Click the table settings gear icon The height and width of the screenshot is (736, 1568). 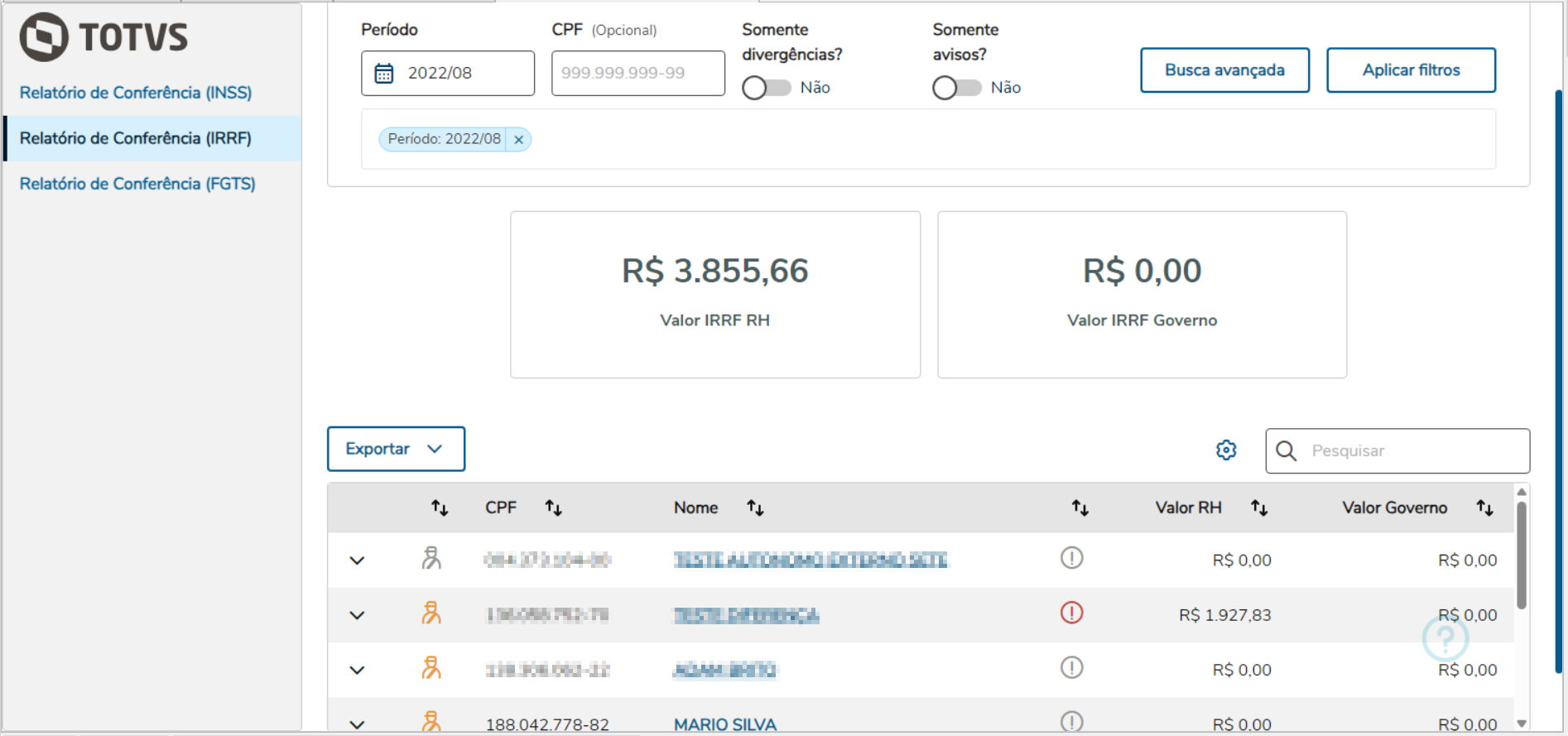pos(1226,450)
